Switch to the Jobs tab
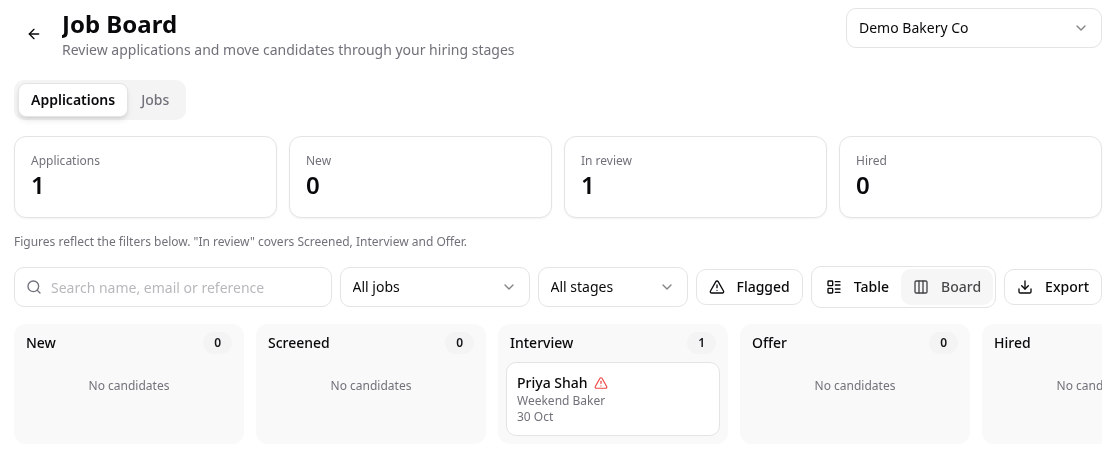 pyautogui.click(x=154, y=100)
